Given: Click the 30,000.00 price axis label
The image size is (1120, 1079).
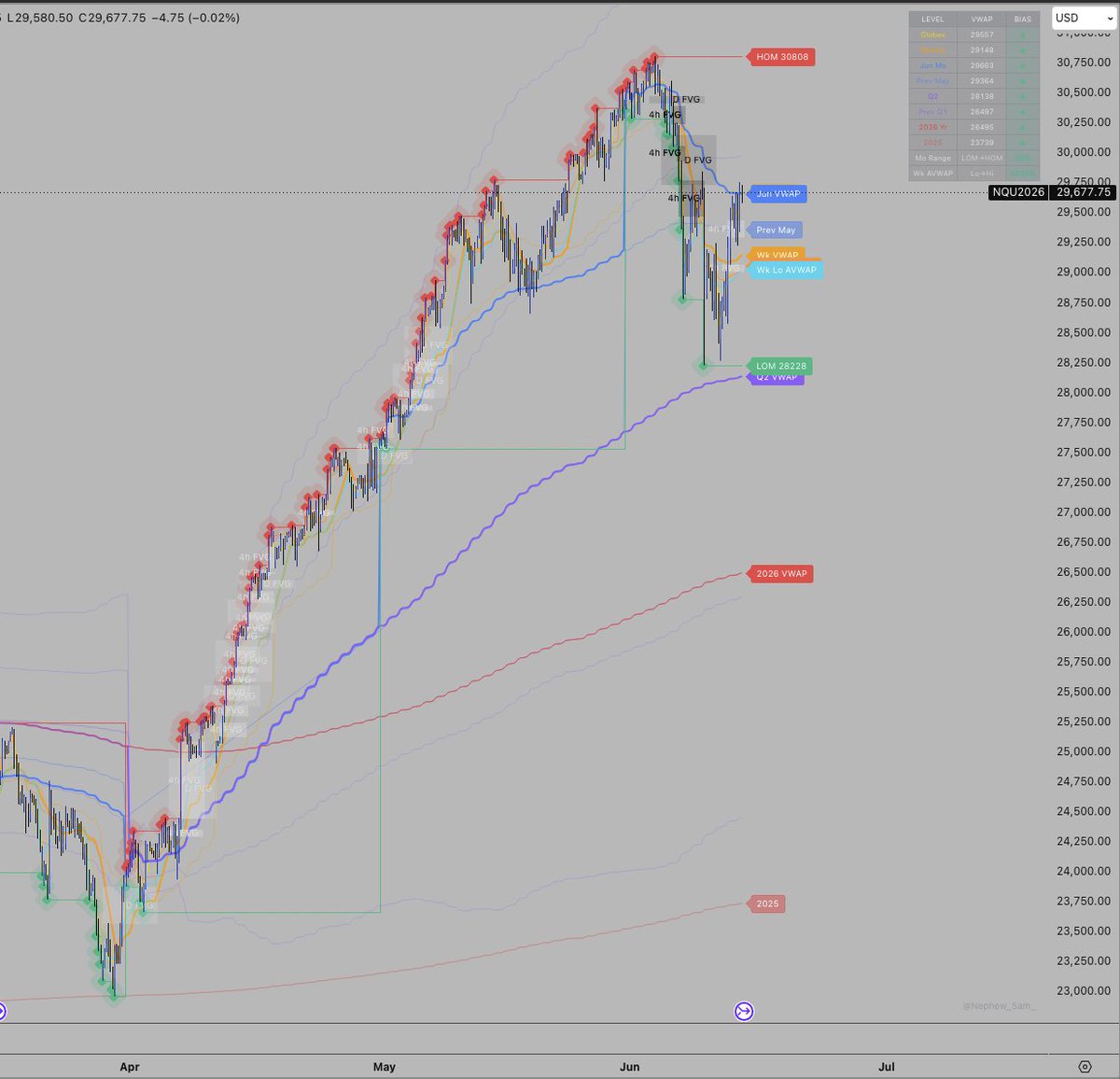Looking at the screenshot, I should coord(1084,152).
